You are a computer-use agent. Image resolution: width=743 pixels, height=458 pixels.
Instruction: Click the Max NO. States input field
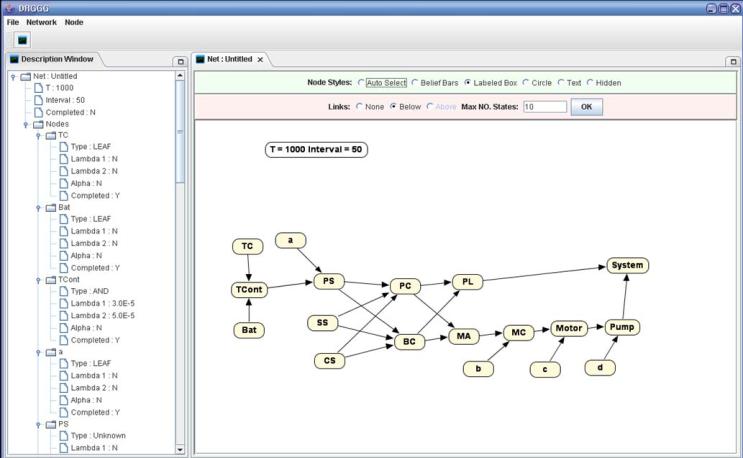pyautogui.click(x=544, y=106)
